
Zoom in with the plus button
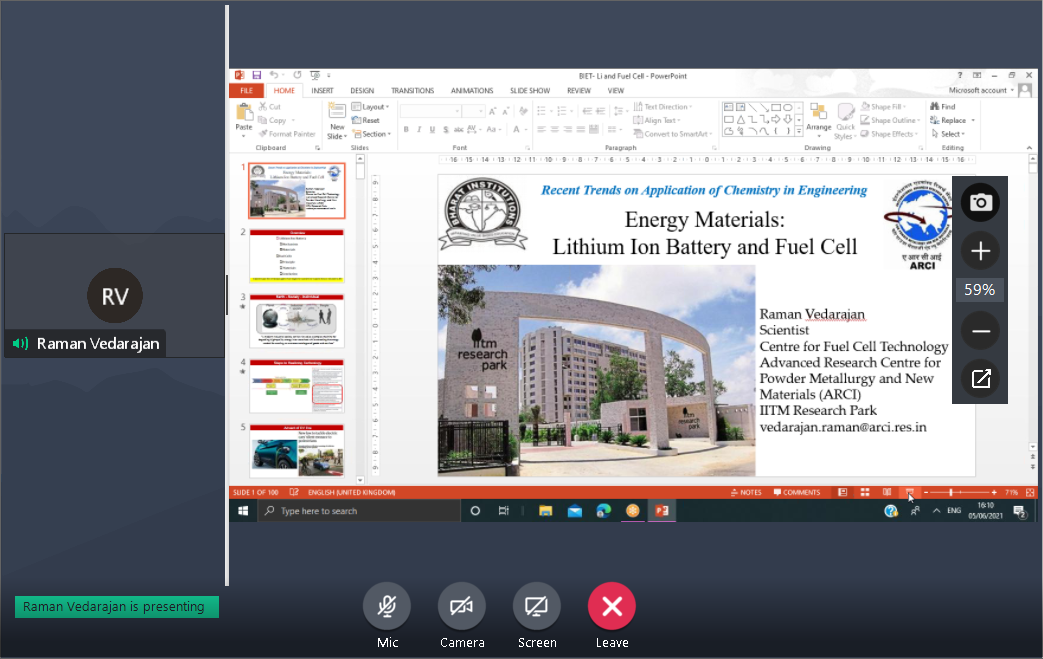[980, 251]
